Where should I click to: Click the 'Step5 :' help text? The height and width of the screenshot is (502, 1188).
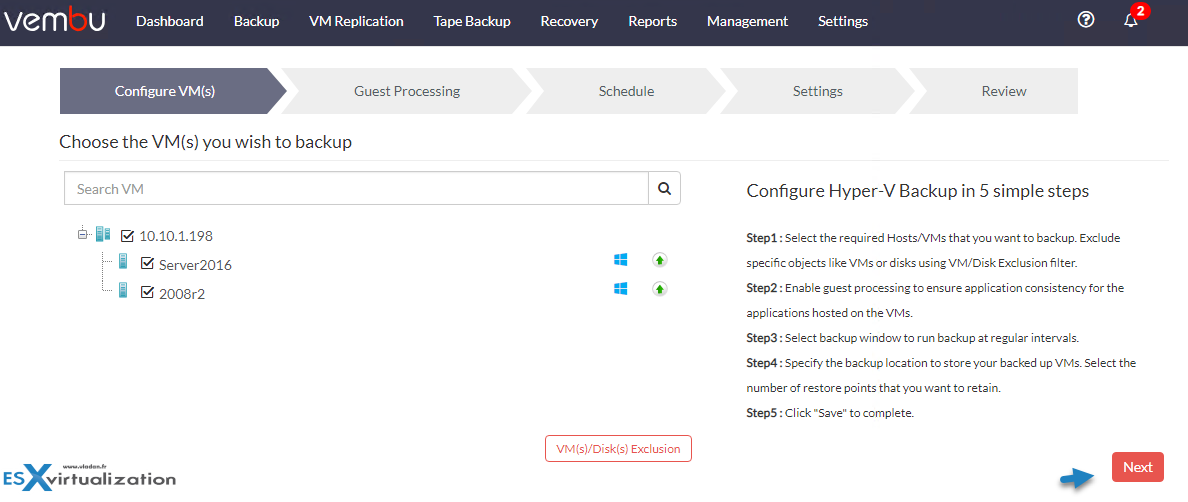coord(764,413)
